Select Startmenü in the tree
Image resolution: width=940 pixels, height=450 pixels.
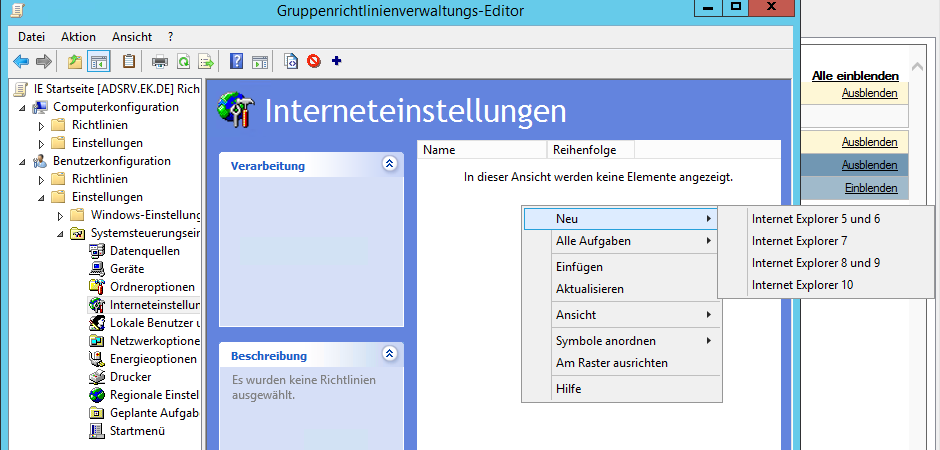point(137,431)
